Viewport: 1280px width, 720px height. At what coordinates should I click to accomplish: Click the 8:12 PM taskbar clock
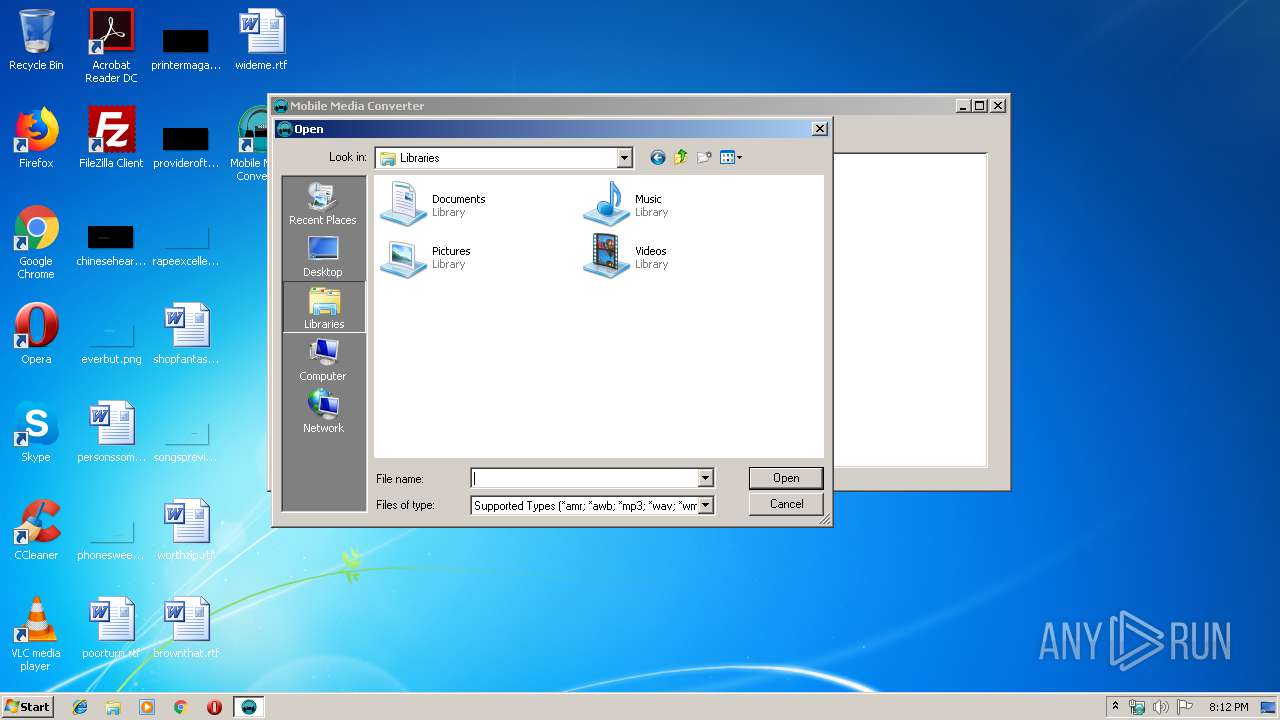point(1228,707)
